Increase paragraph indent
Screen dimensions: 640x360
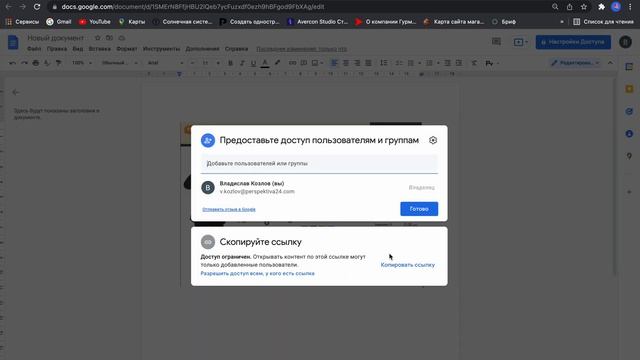(x=459, y=63)
